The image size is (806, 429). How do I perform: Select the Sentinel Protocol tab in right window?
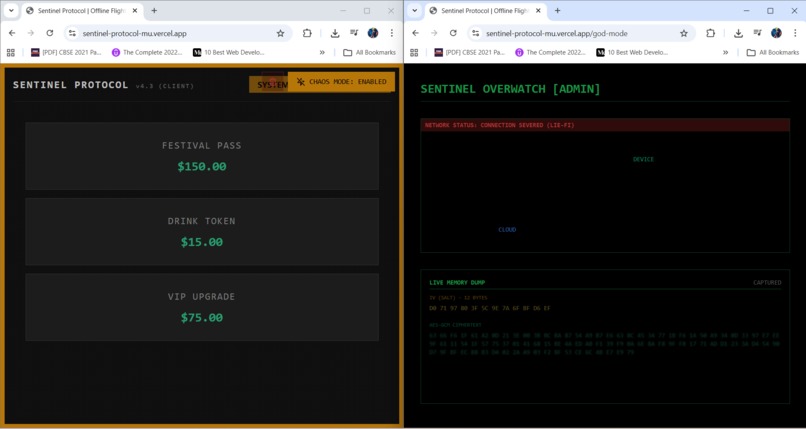pyautogui.click(x=485, y=10)
